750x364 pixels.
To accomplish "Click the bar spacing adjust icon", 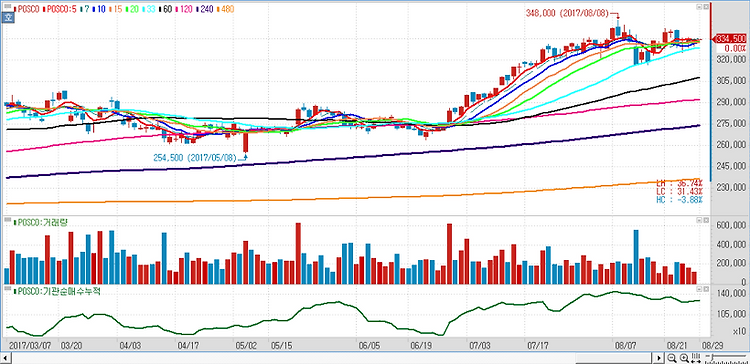I will pyautogui.click(x=696, y=358).
